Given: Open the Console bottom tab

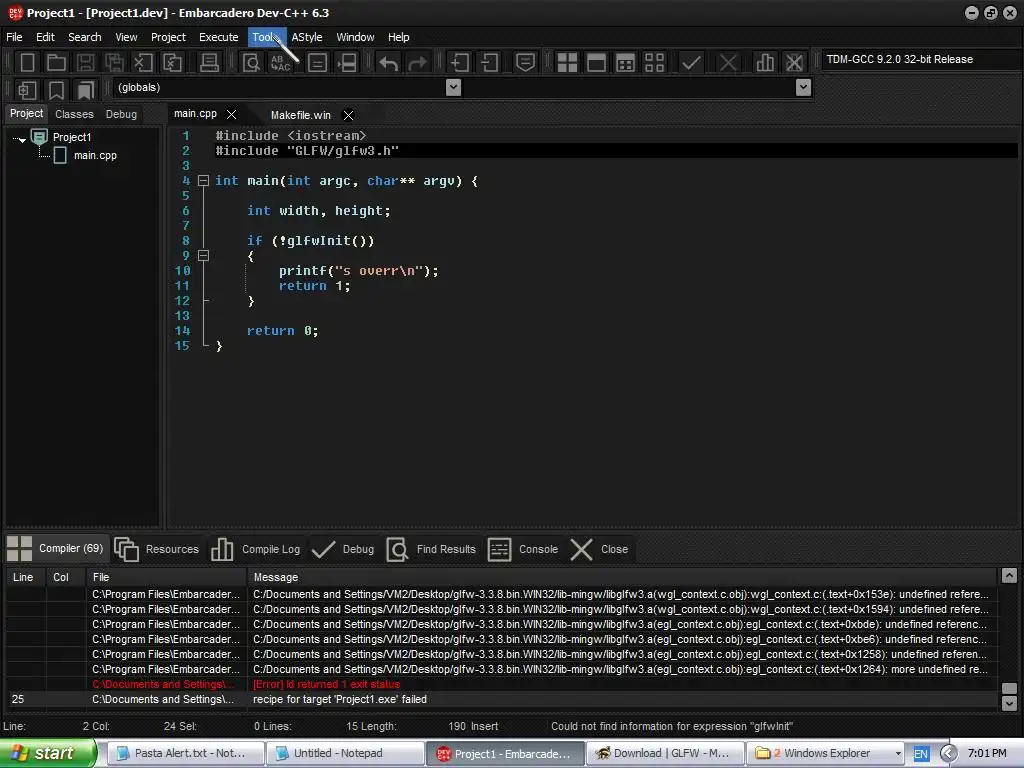Looking at the screenshot, I should coord(523,549).
